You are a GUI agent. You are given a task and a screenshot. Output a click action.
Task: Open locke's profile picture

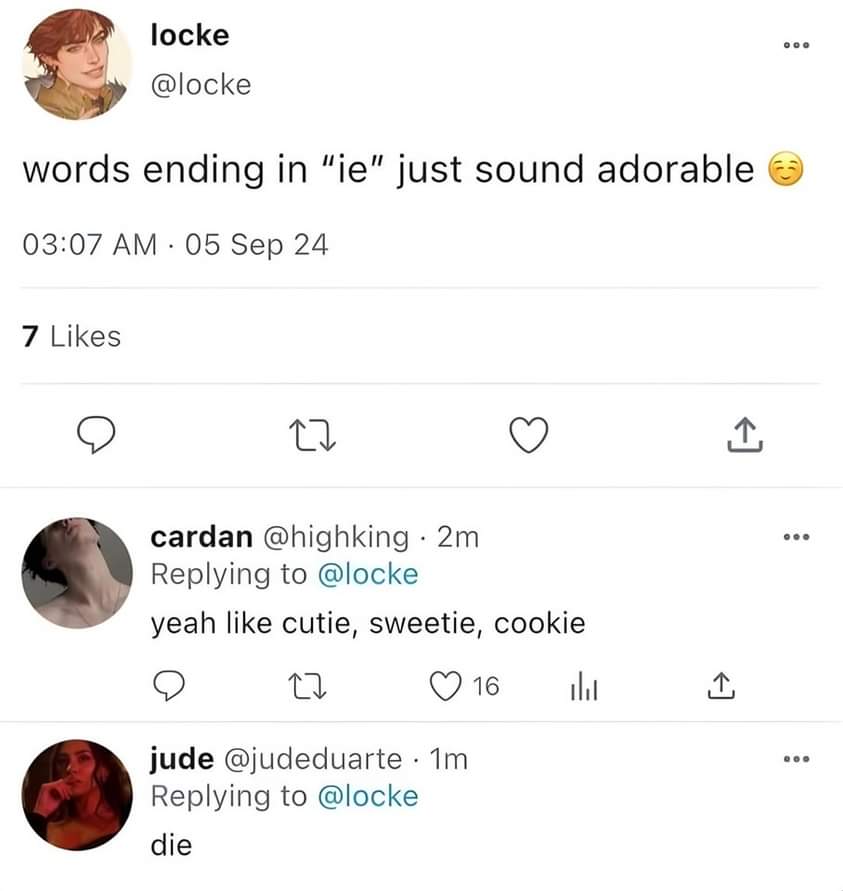click(x=76, y=64)
